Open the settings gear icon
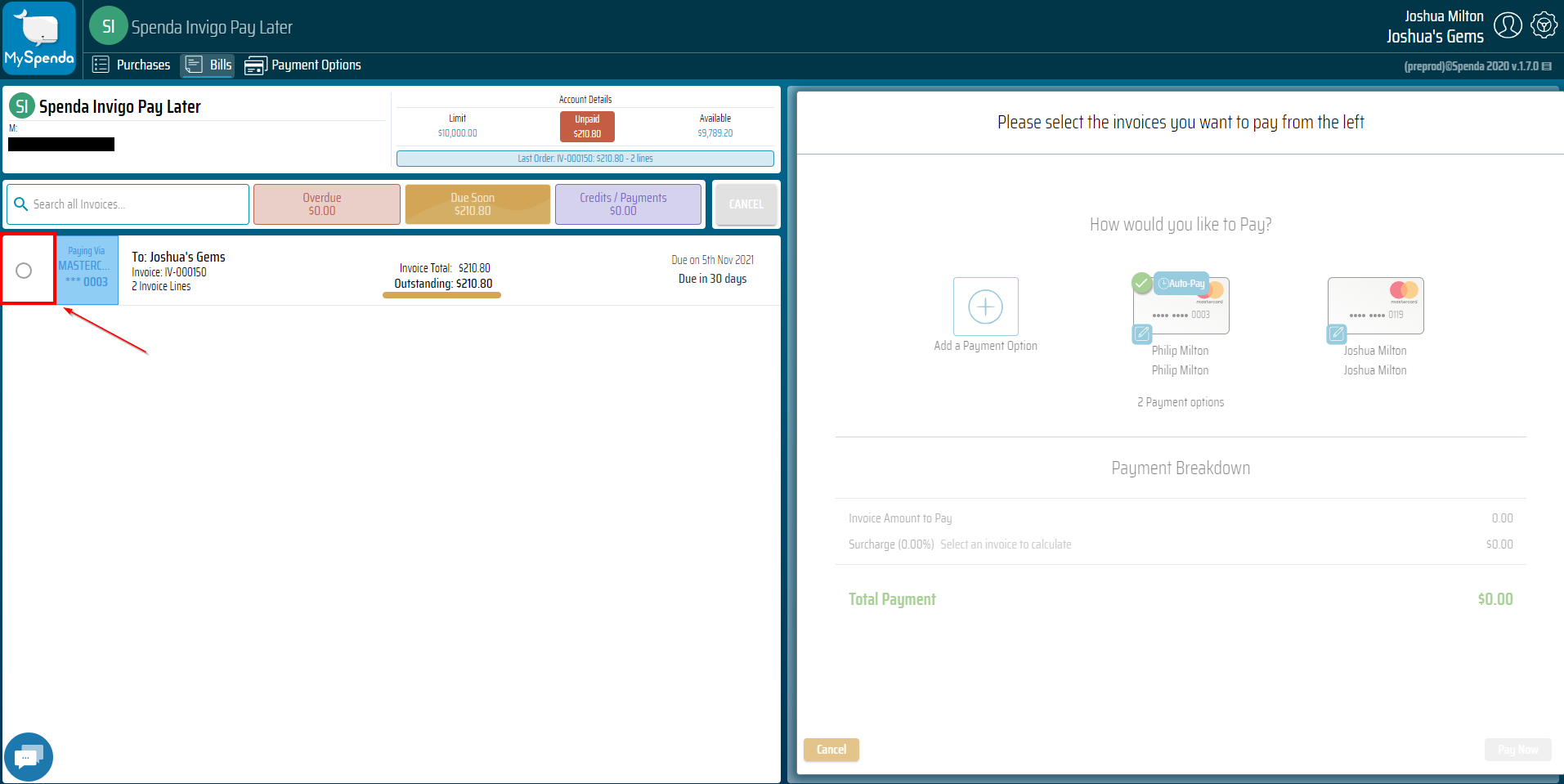The width and height of the screenshot is (1564, 784). pyautogui.click(x=1544, y=25)
